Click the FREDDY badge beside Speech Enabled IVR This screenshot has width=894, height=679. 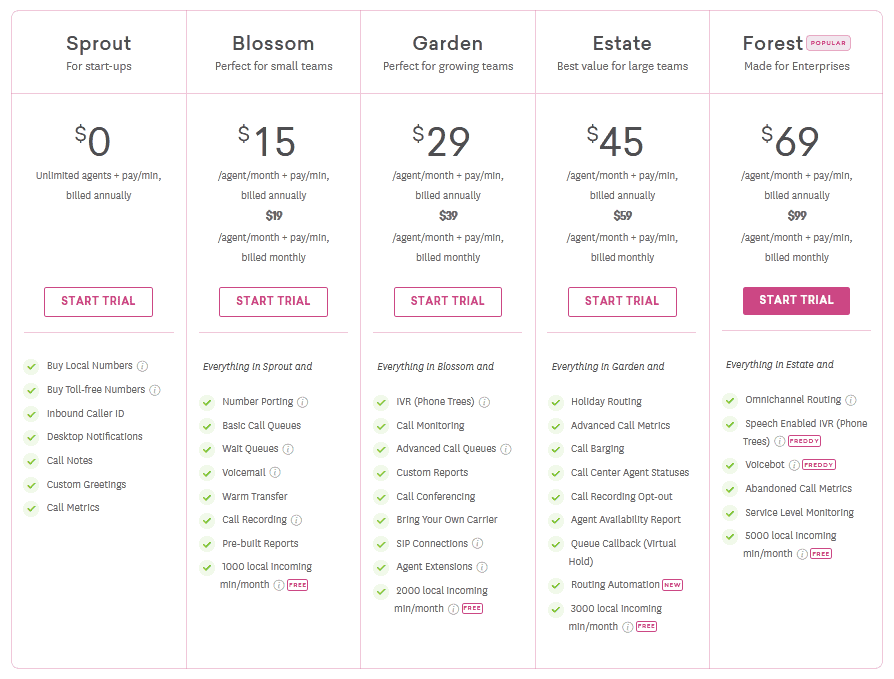[x=804, y=440]
